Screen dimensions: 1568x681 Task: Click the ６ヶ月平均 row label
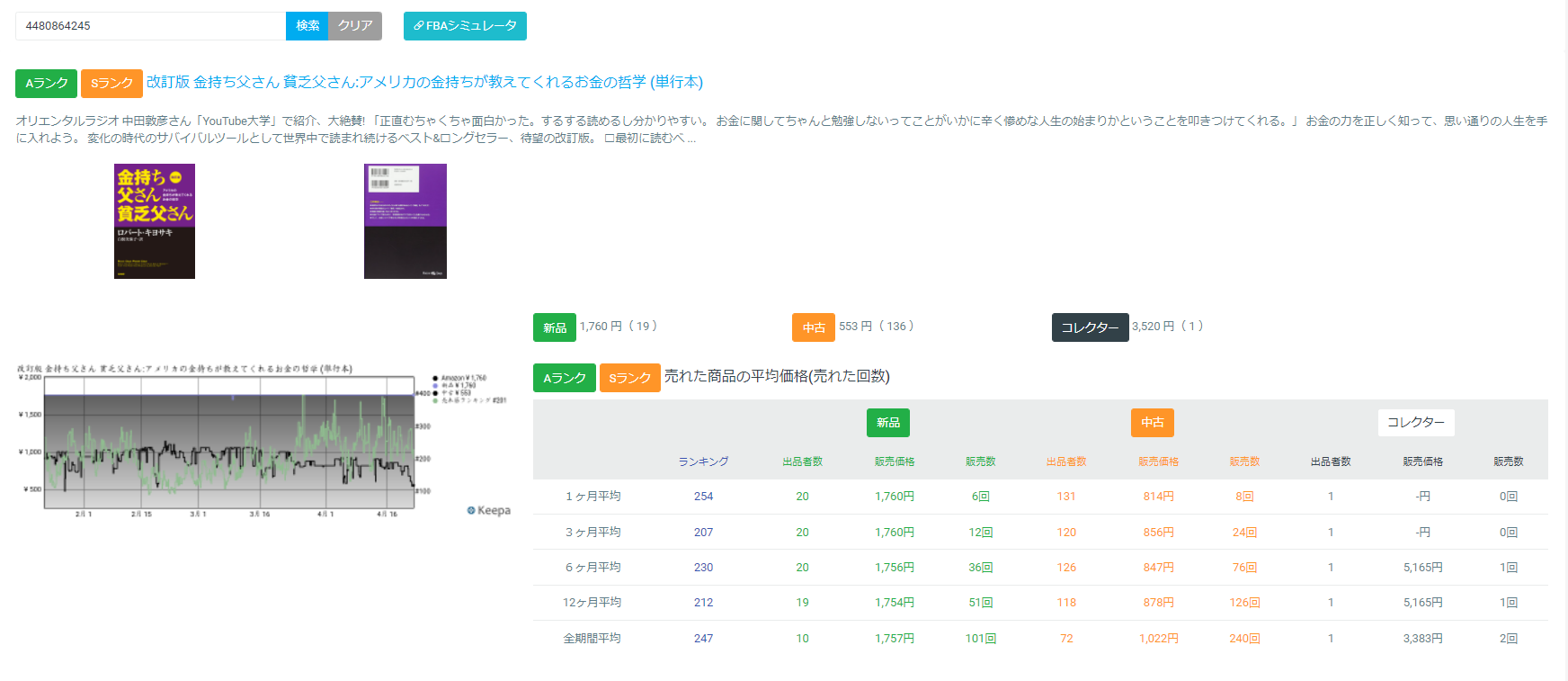tap(592, 568)
